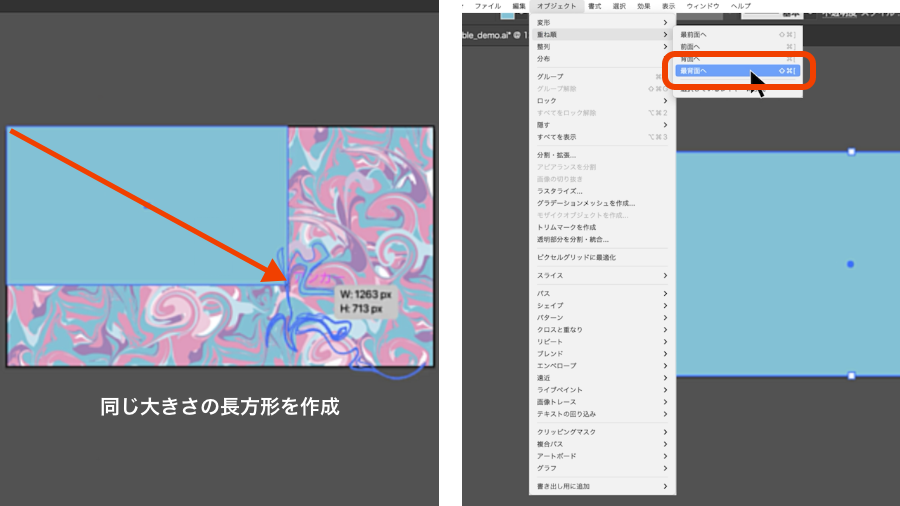Expand the 画像トレース submenu

point(602,402)
